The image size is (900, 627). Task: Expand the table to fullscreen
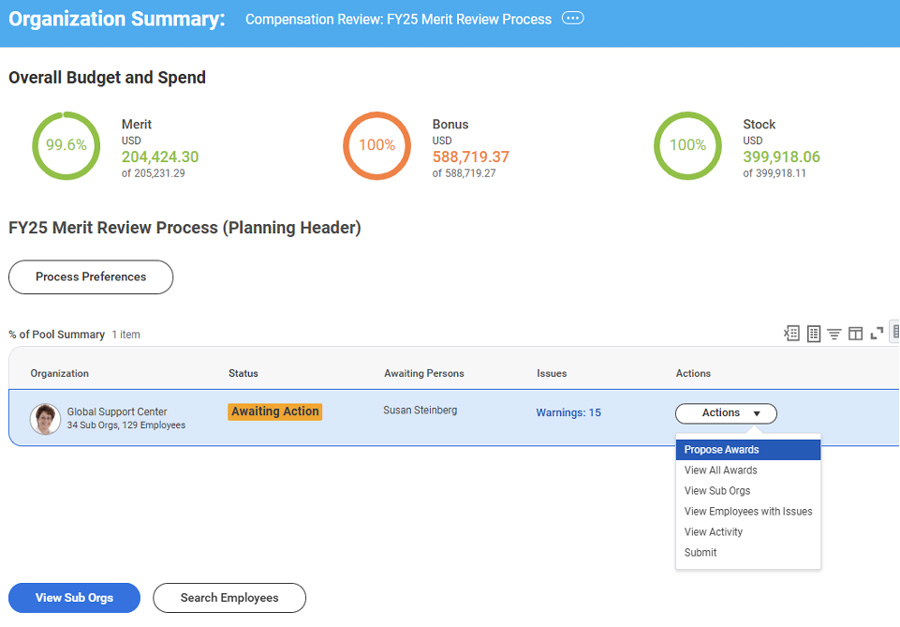(x=876, y=334)
